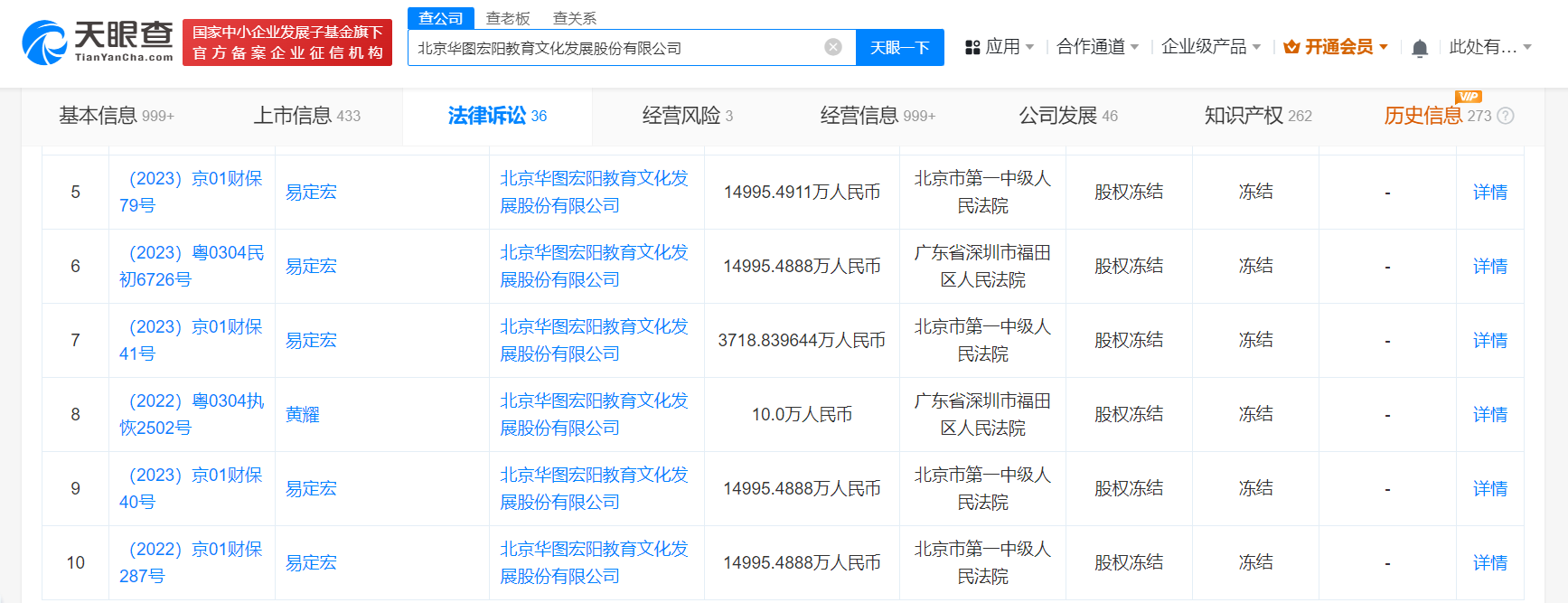The image size is (1568, 603).
Task: Click the VIP crown icon
Action: pyautogui.click(x=1291, y=47)
